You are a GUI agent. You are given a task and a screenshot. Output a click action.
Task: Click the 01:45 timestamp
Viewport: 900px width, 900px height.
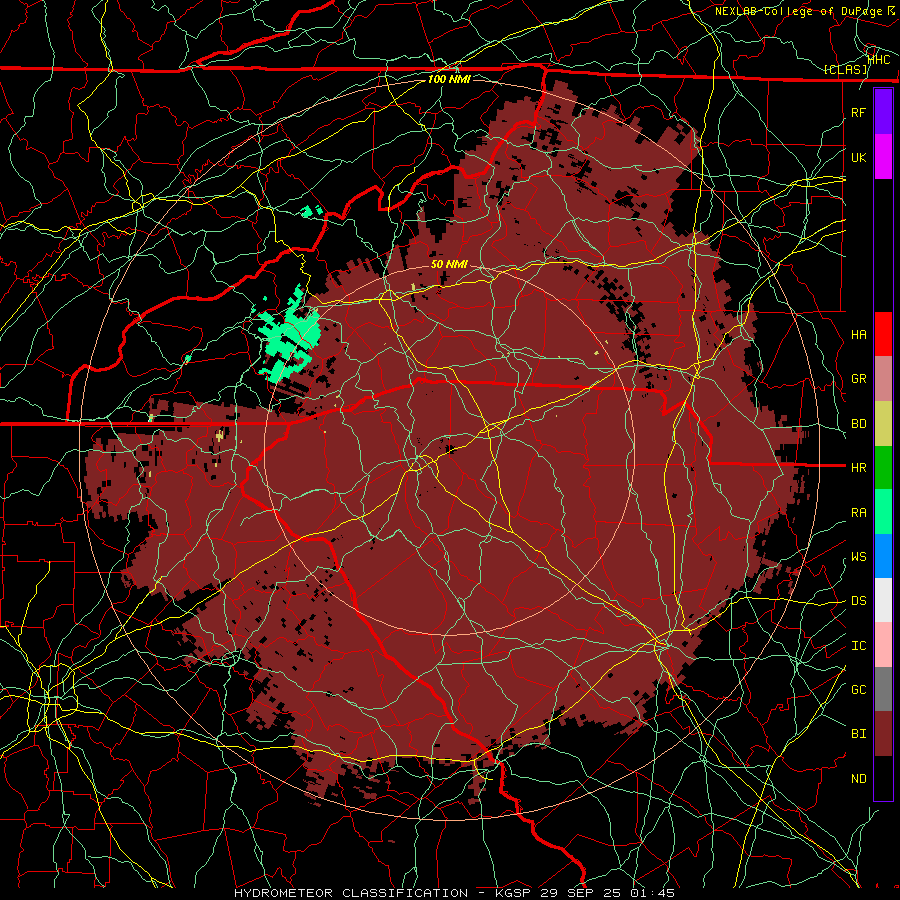tap(652, 893)
